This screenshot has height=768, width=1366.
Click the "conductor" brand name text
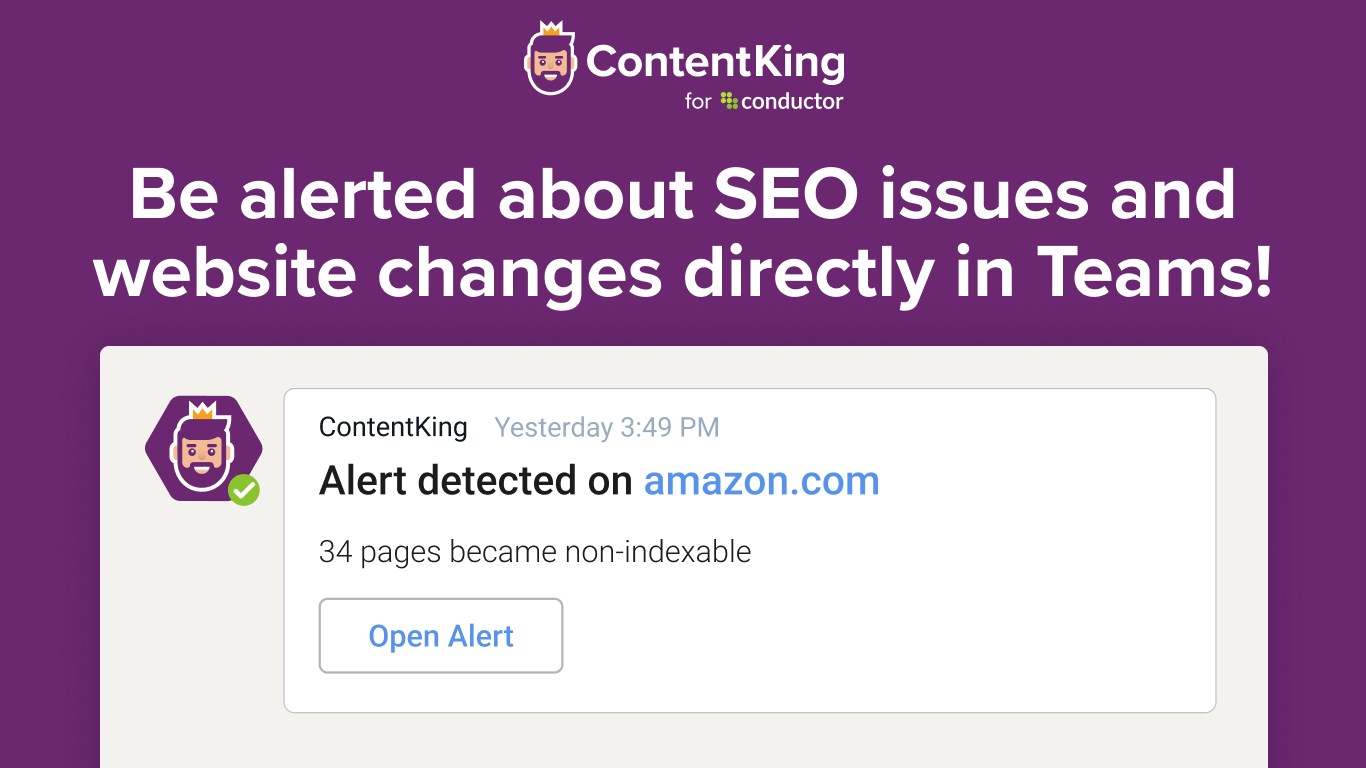click(792, 101)
